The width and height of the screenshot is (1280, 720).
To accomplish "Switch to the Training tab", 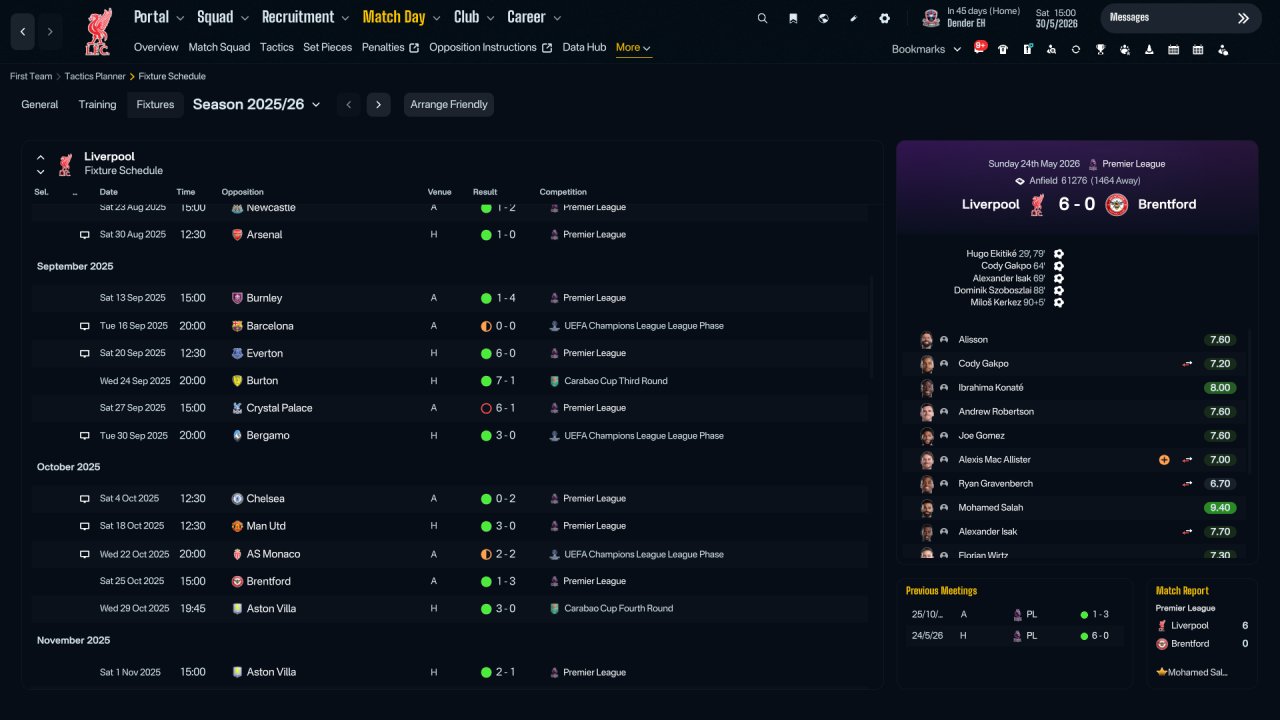I will [x=98, y=104].
